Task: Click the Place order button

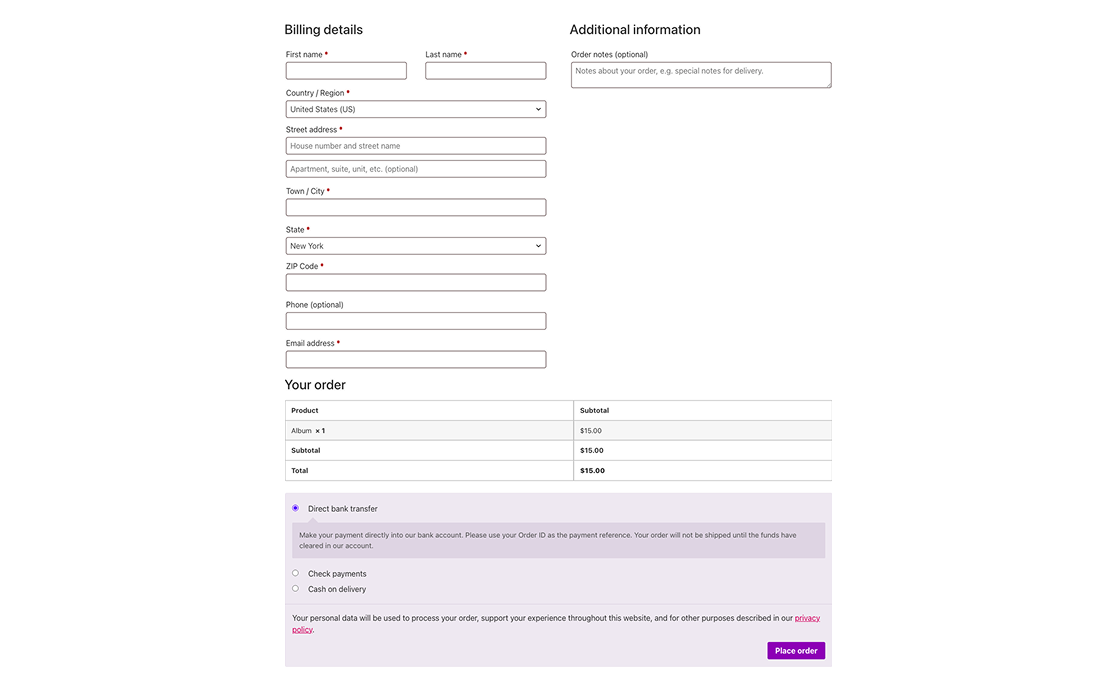Action: [x=795, y=650]
